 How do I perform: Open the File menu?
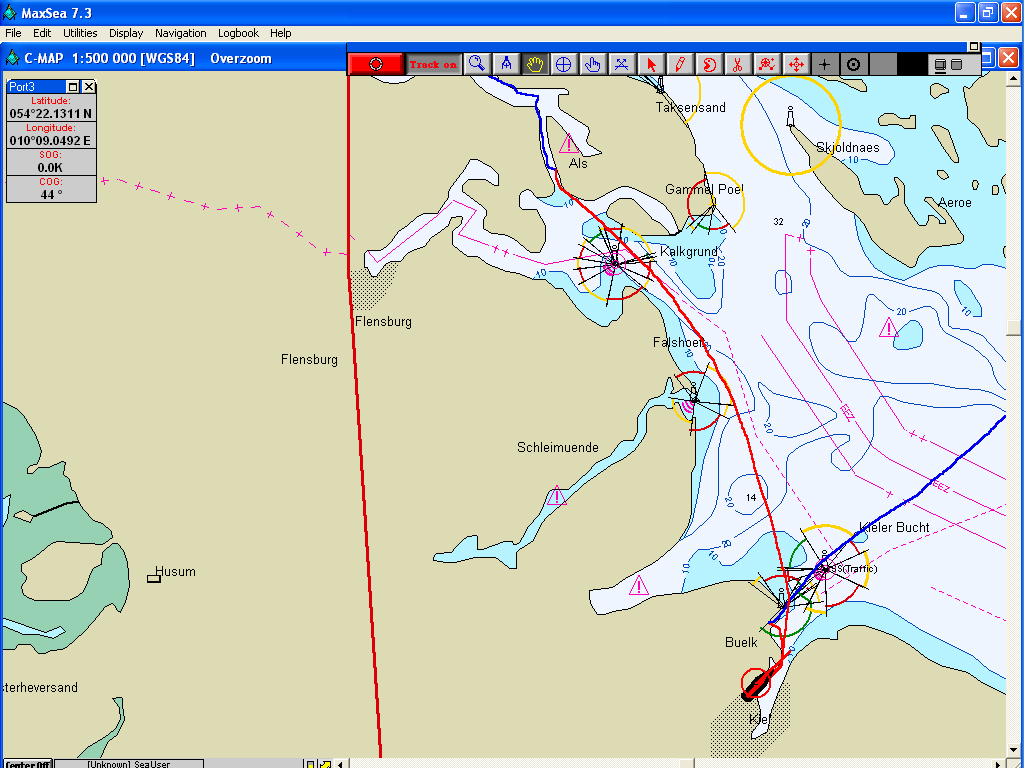click(x=13, y=33)
